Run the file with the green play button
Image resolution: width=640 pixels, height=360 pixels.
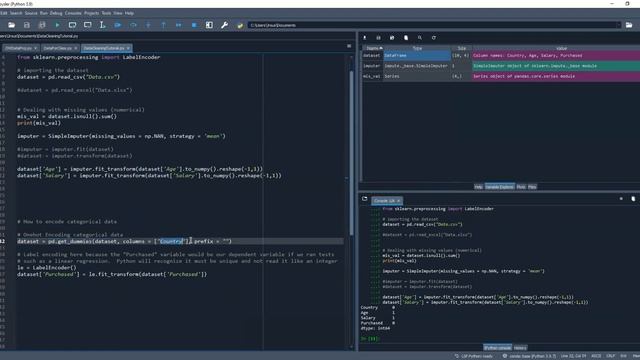pos(57,25)
